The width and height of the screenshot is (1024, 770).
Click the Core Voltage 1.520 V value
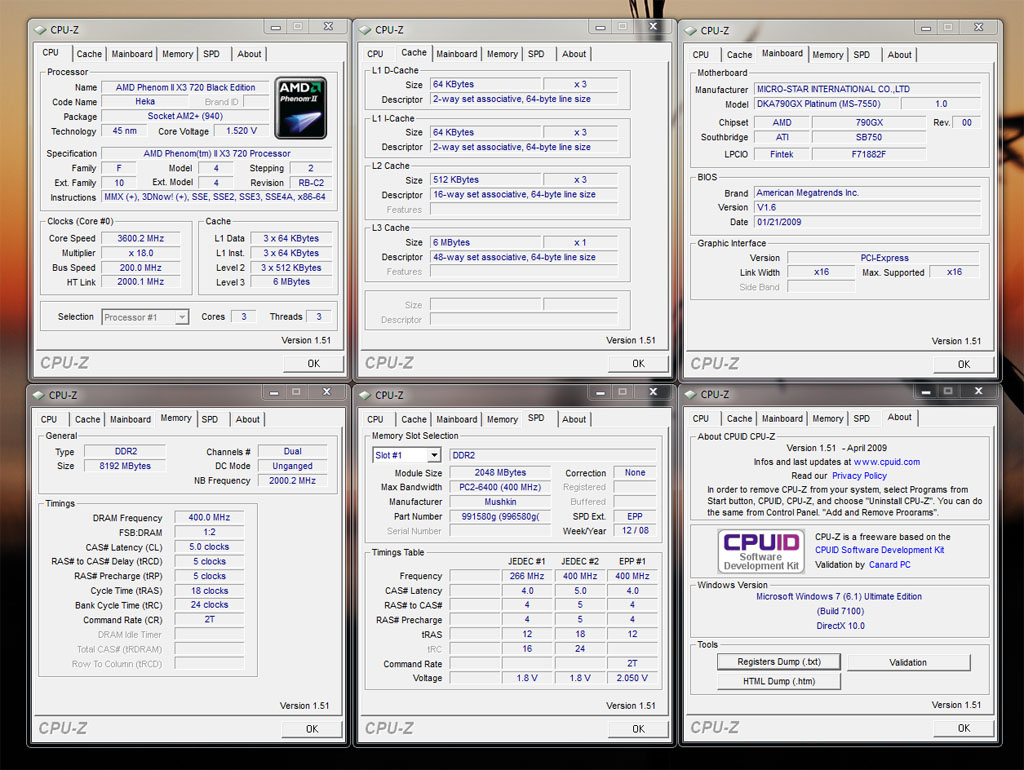coord(242,131)
